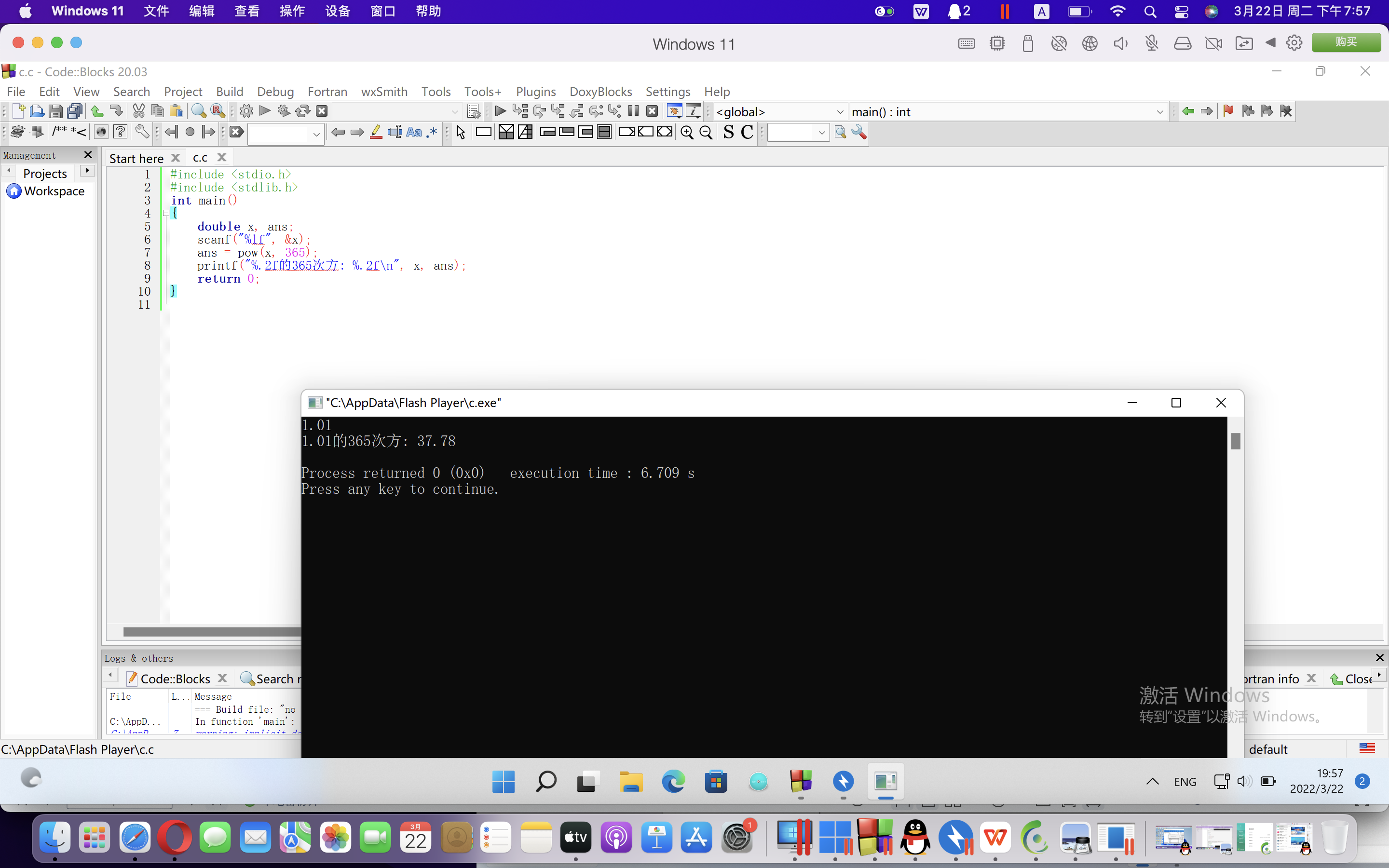
Task: Click the New file toolbar icon
Action: point(18,111)
